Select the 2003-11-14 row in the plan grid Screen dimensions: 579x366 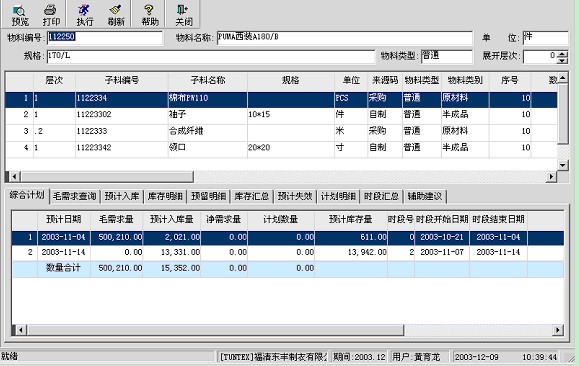click(x=287, y=253)
